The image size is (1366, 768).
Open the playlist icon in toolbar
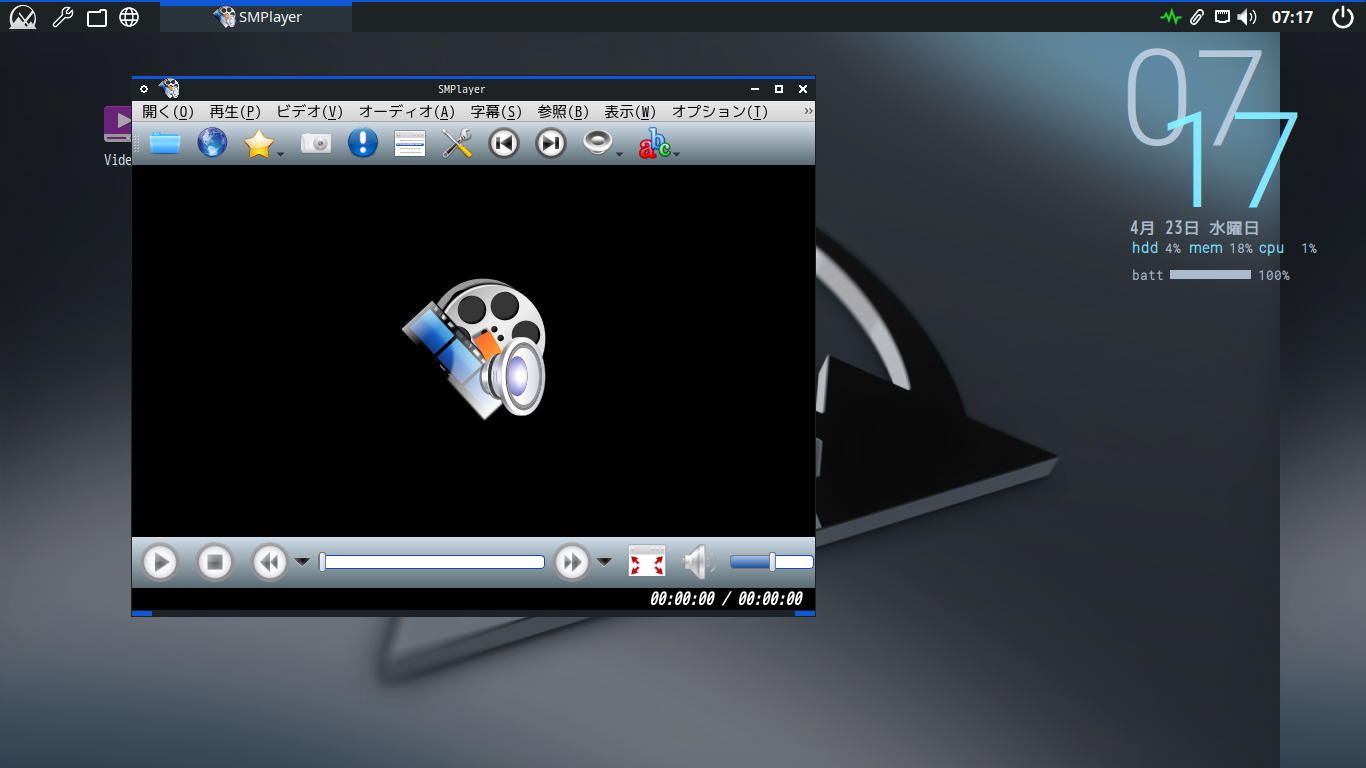410,144
